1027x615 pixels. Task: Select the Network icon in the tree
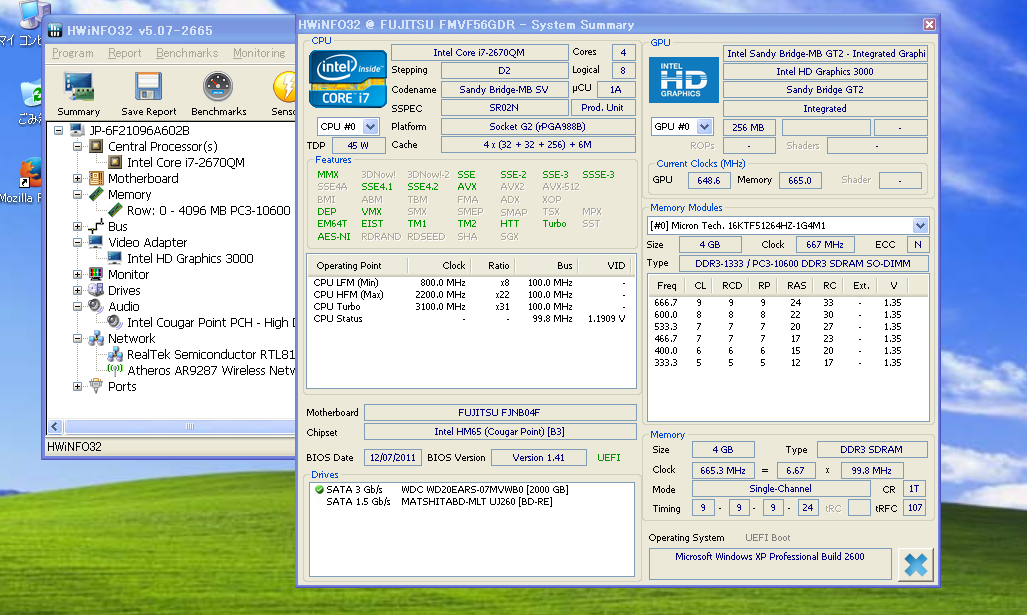(96, 339)
